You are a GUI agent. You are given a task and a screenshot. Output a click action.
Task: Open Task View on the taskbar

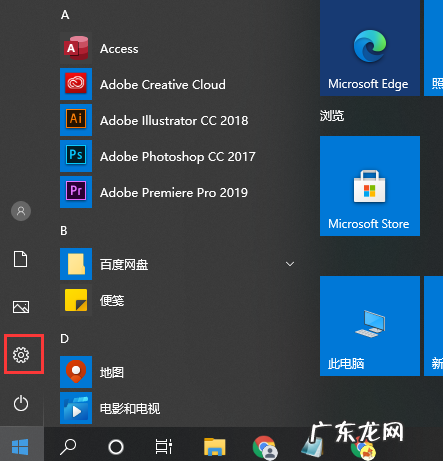click(164, 447)
